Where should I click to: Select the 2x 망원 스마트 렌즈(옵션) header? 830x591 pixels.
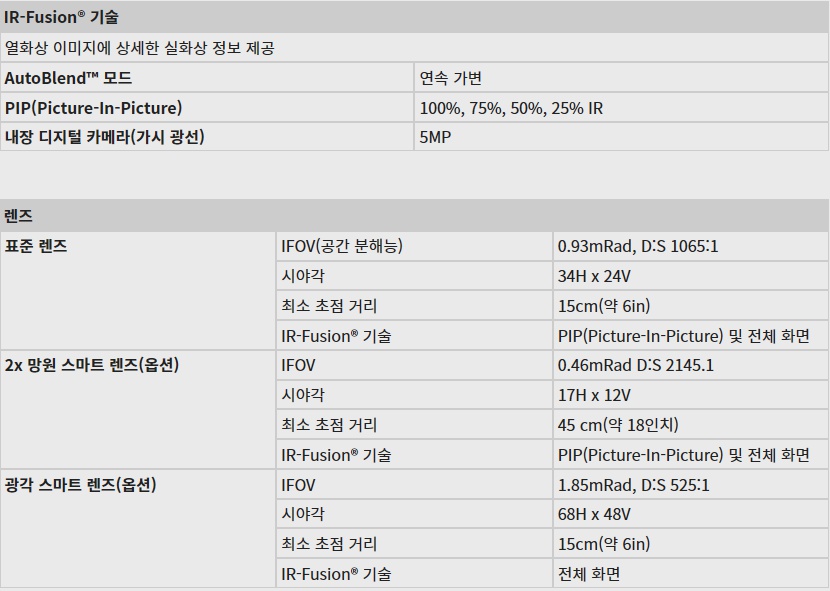coord(91,365)
